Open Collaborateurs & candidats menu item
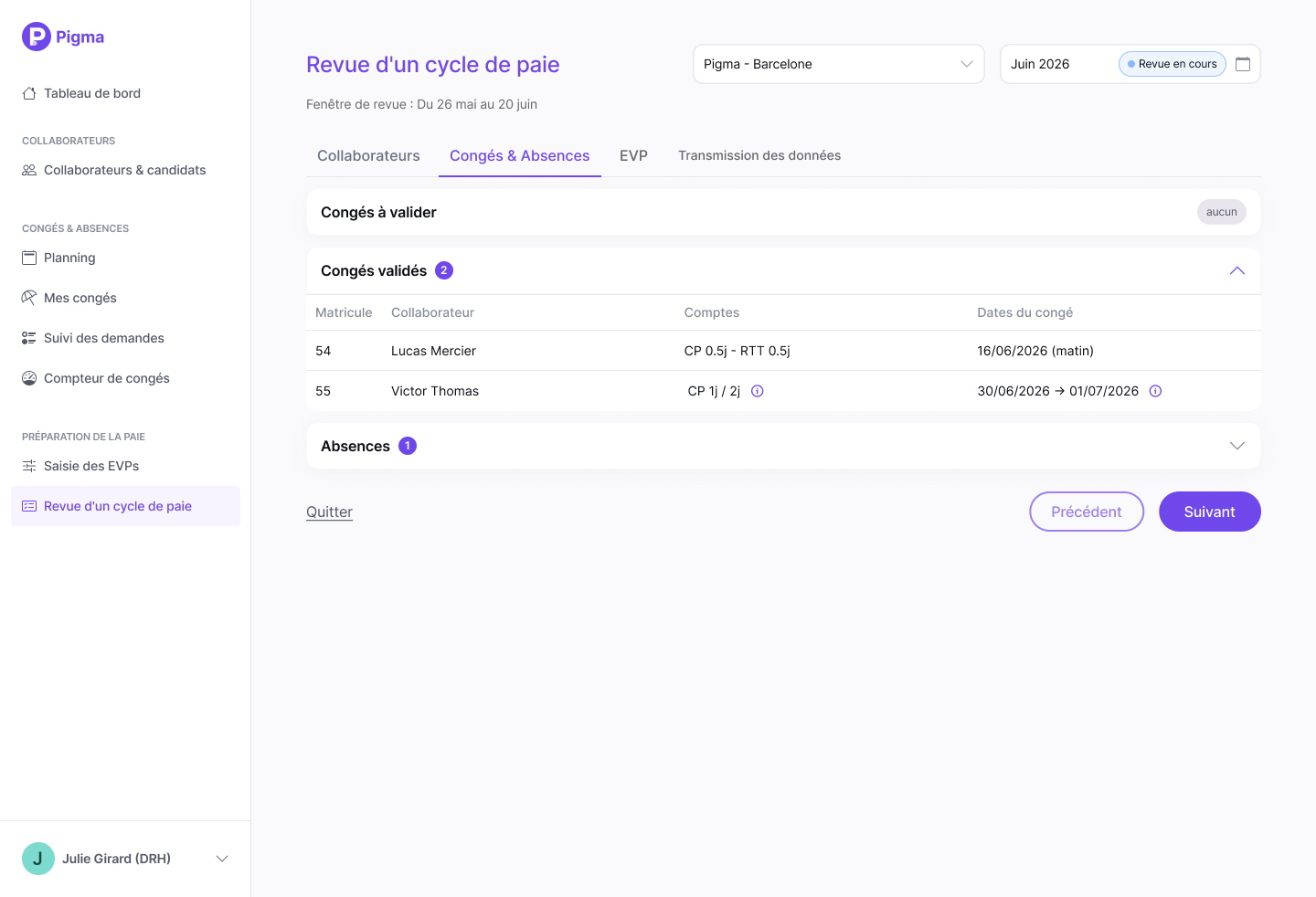 pos(125,170)
